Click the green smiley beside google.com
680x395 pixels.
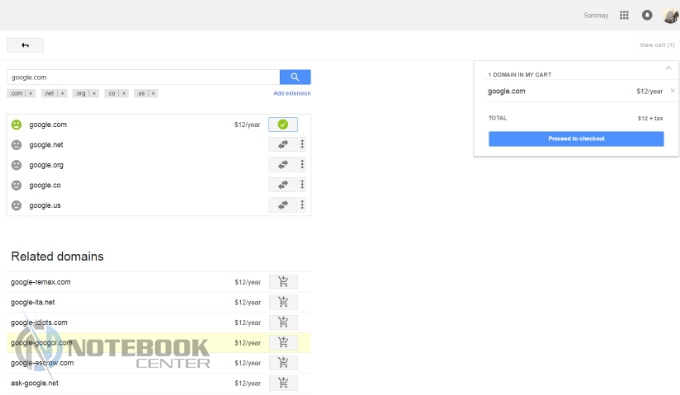[x=16, y=125]
